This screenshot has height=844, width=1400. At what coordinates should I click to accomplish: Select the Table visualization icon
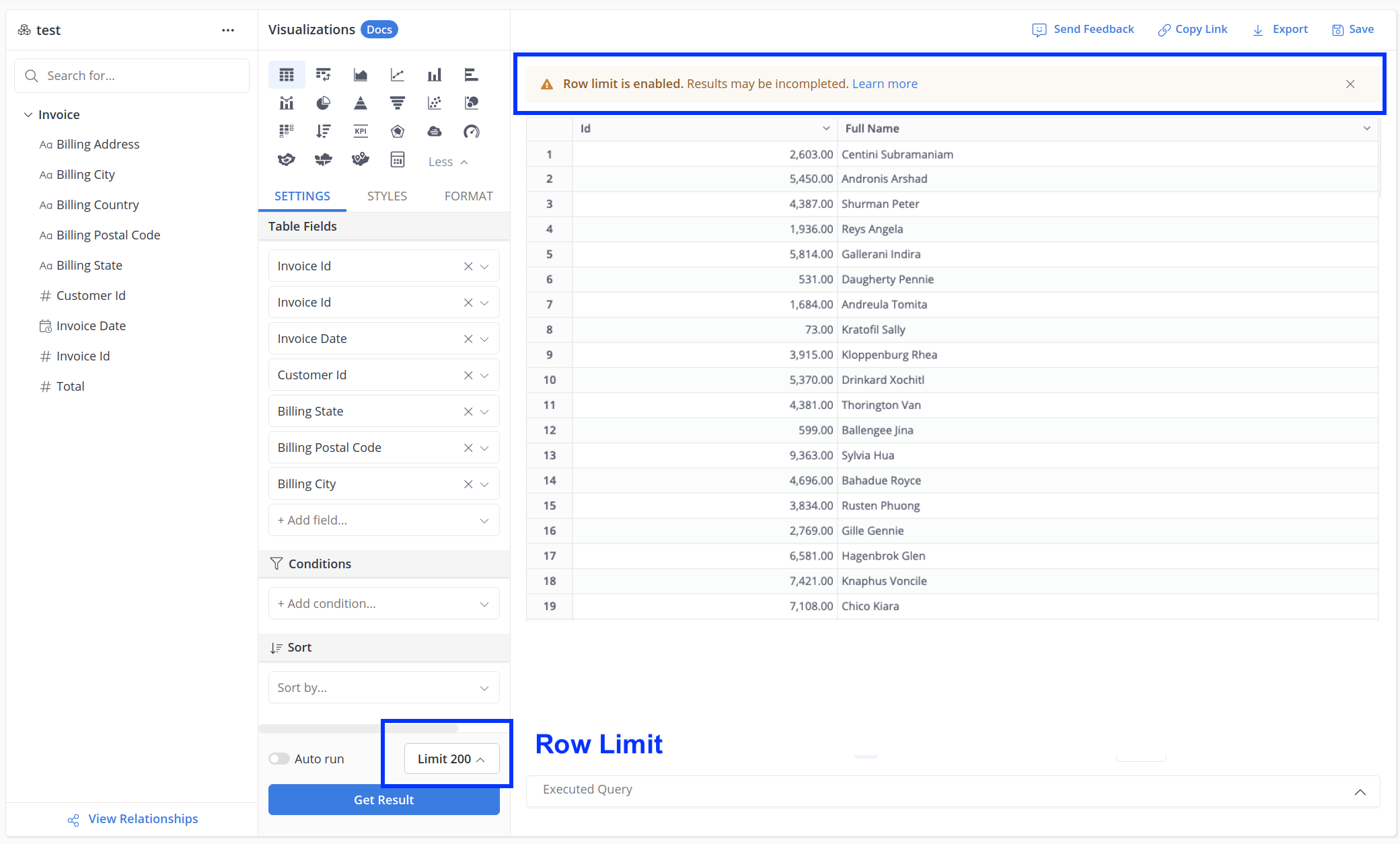(287, 75)
